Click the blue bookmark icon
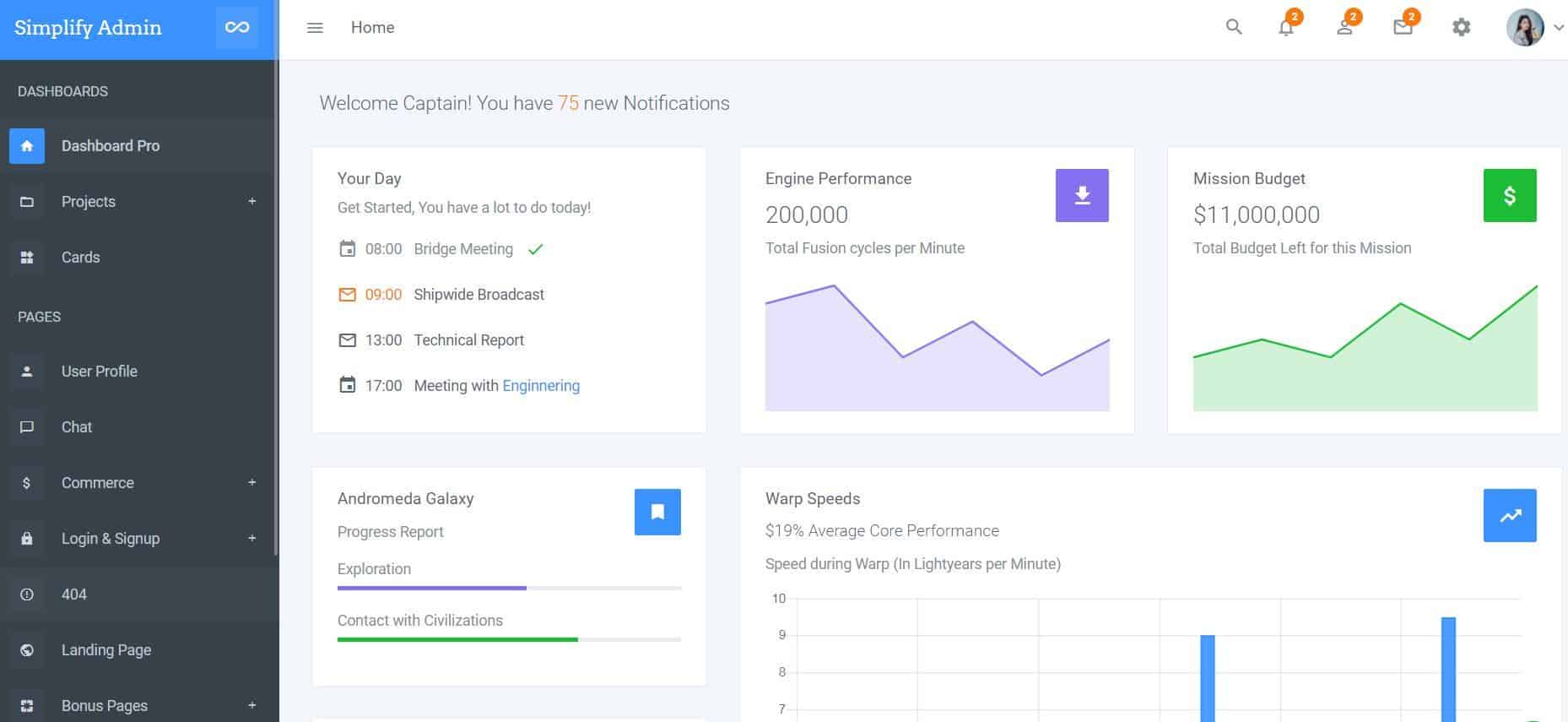The width and height of the screenshot is (1568, 722). tap(657, 512)
